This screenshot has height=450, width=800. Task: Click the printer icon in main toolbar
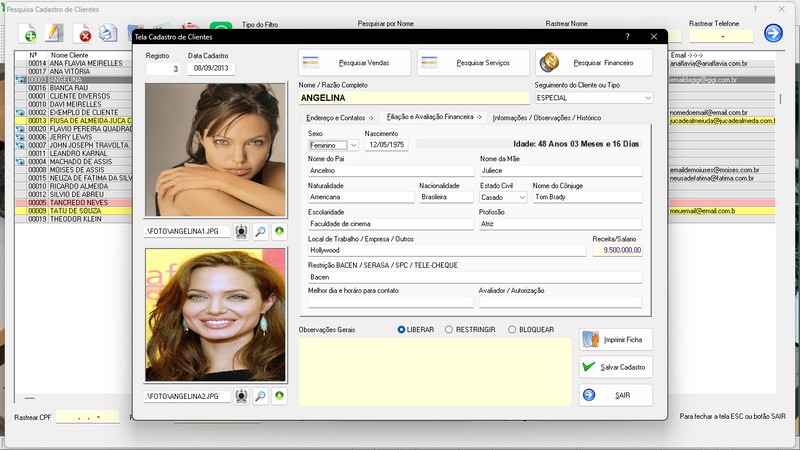point(108,35)
